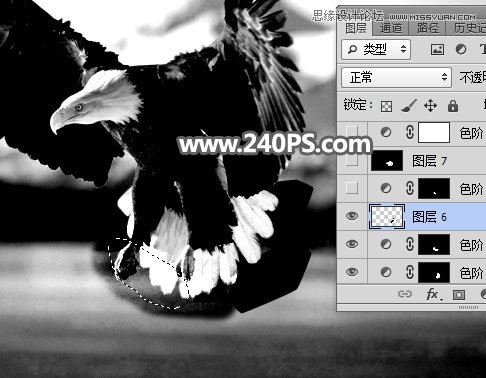Viewport: 486px width, 378px height.
Task: Switch to the 图层 (Layers) tab
Action: [355, 28]
